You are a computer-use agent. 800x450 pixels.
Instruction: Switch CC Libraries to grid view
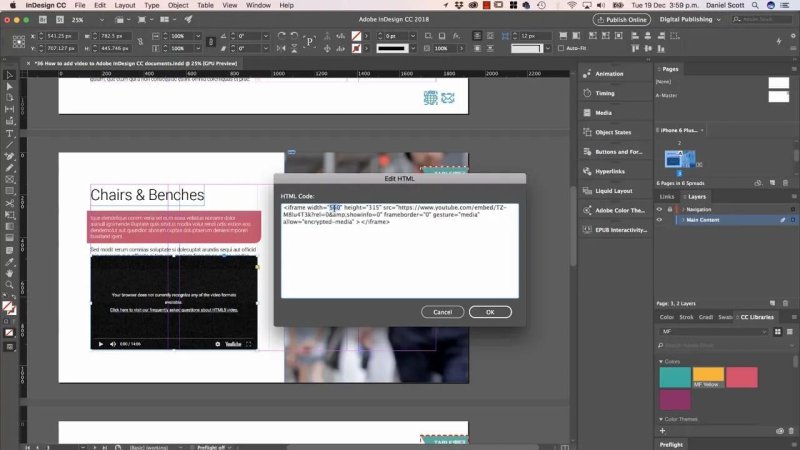point(778,332)
